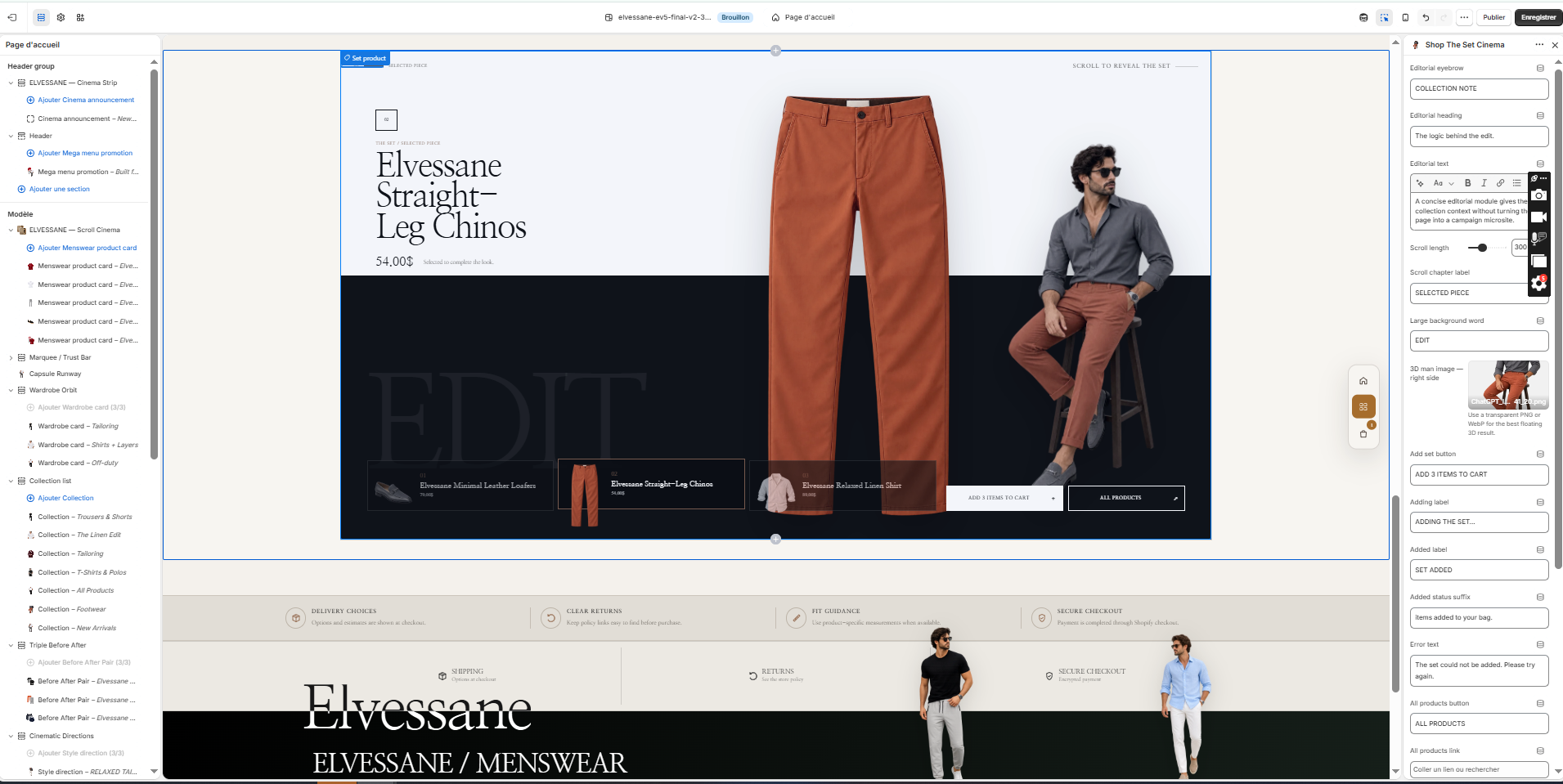Image resolution: width=1563 pixels, height=784 pixels.
Task: Click the Brouillon status badge
Action: pyautogui.click(x=735, y=17)
